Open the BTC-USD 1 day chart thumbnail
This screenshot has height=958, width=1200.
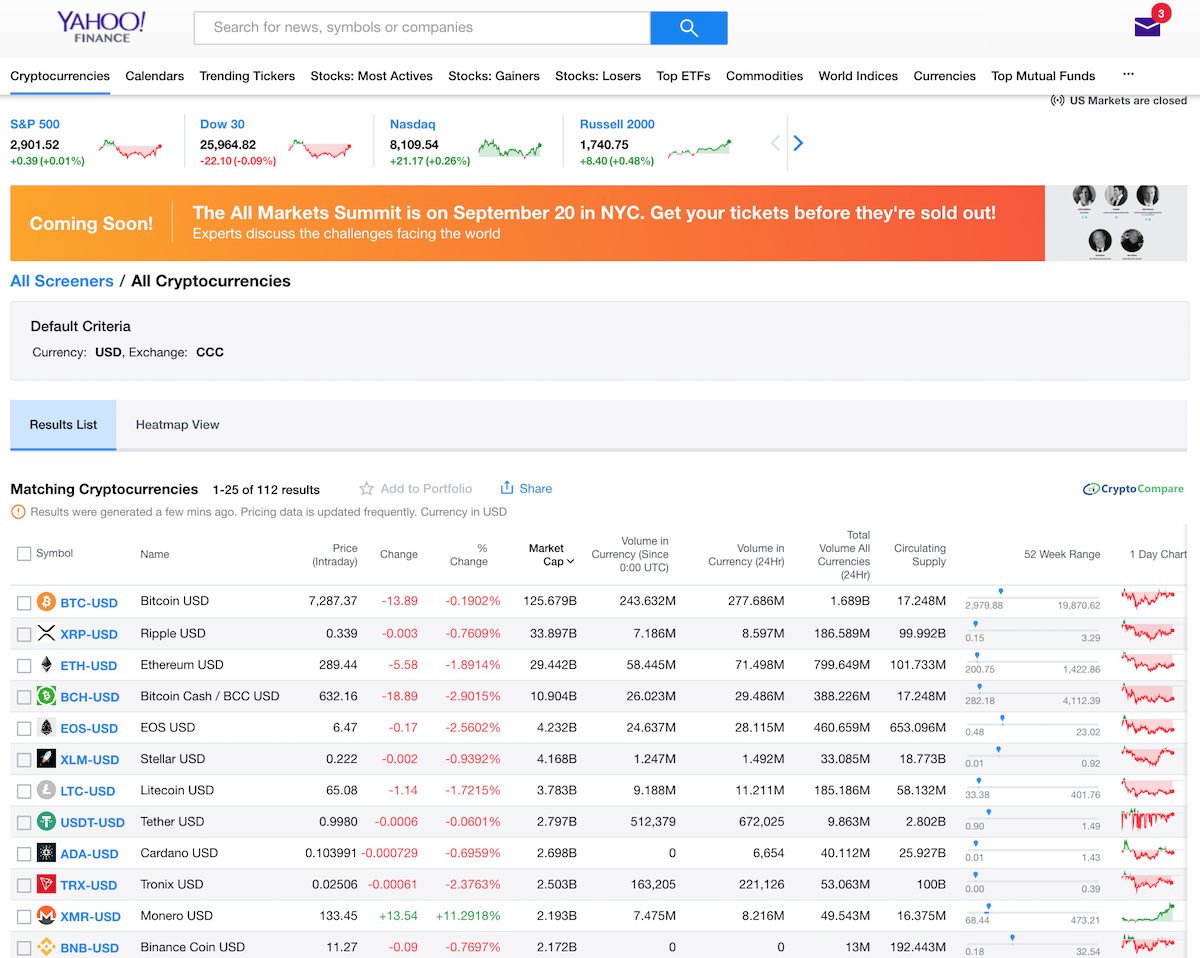(1148, 600)
